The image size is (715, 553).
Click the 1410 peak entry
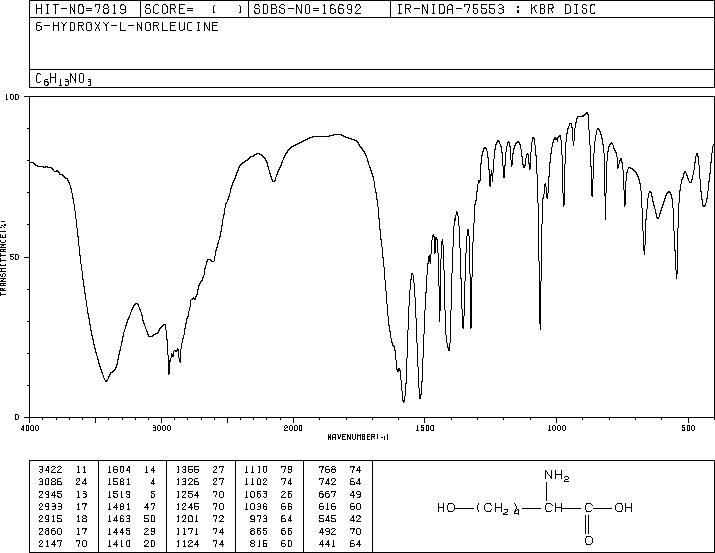(119, 543)
